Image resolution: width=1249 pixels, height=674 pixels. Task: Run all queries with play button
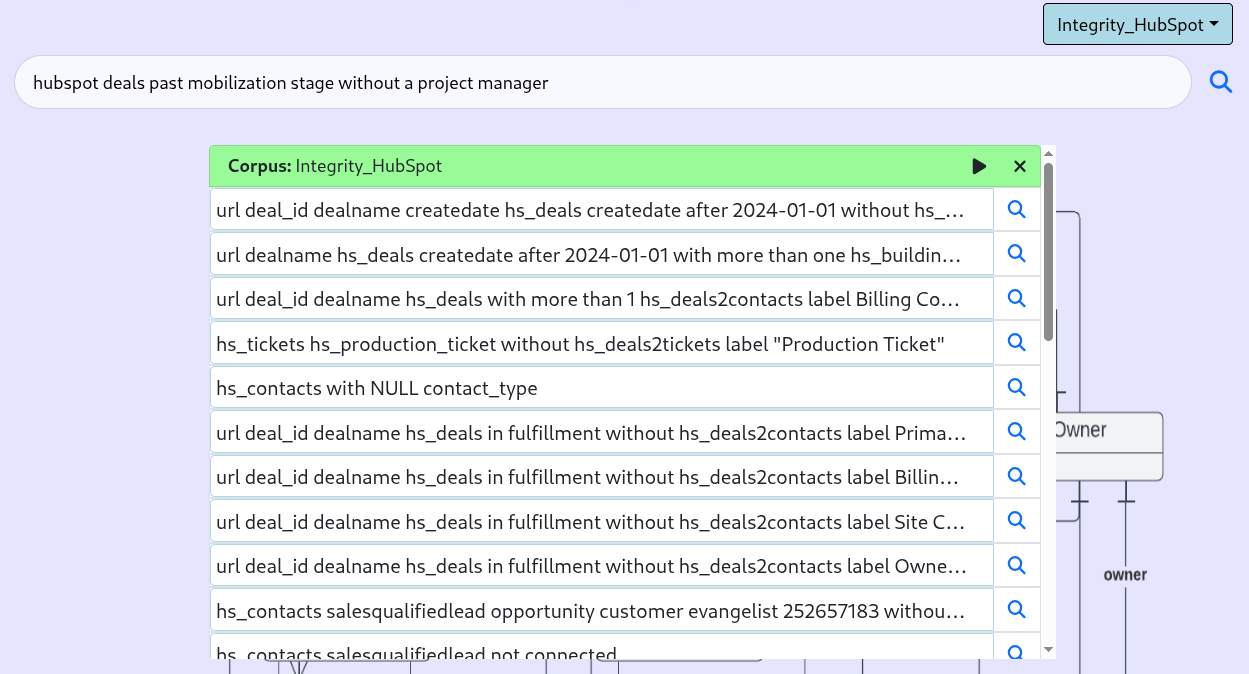pyautogui.click(x=979, y=166)
